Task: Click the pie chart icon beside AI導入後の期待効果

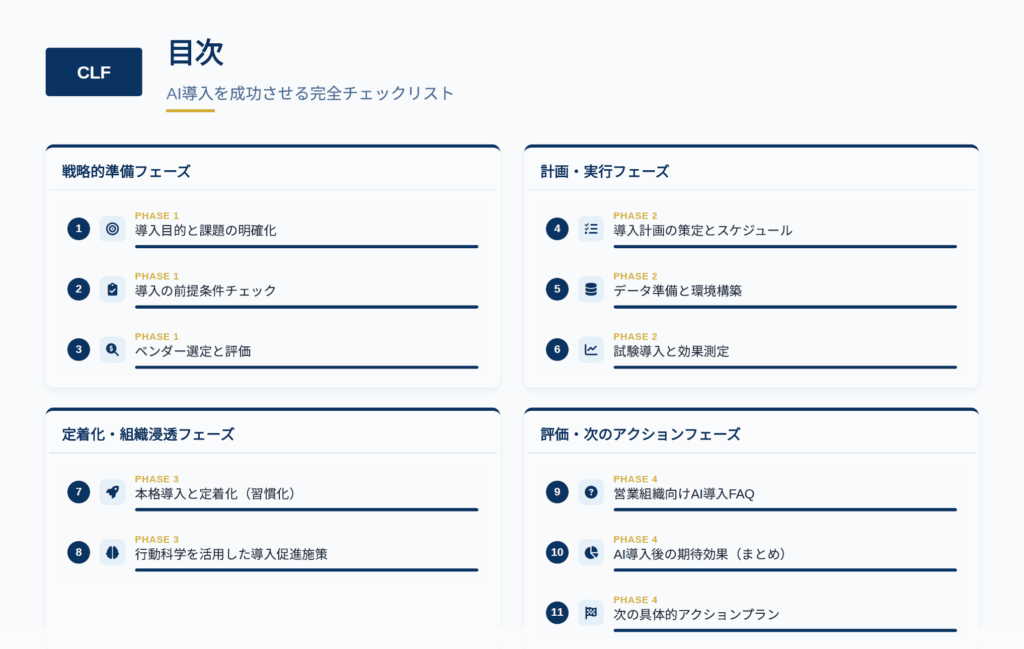Action: [x=591, y=552]
